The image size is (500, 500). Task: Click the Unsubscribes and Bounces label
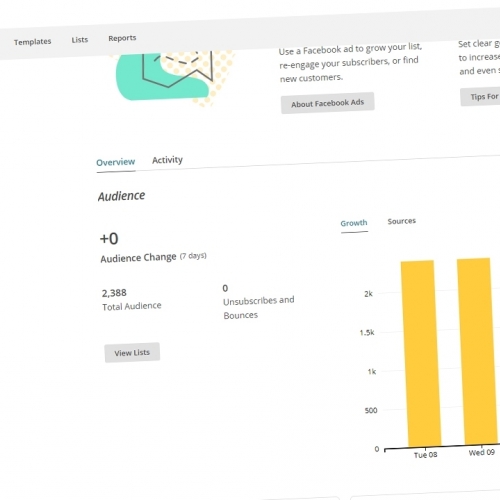coord(258,308)
